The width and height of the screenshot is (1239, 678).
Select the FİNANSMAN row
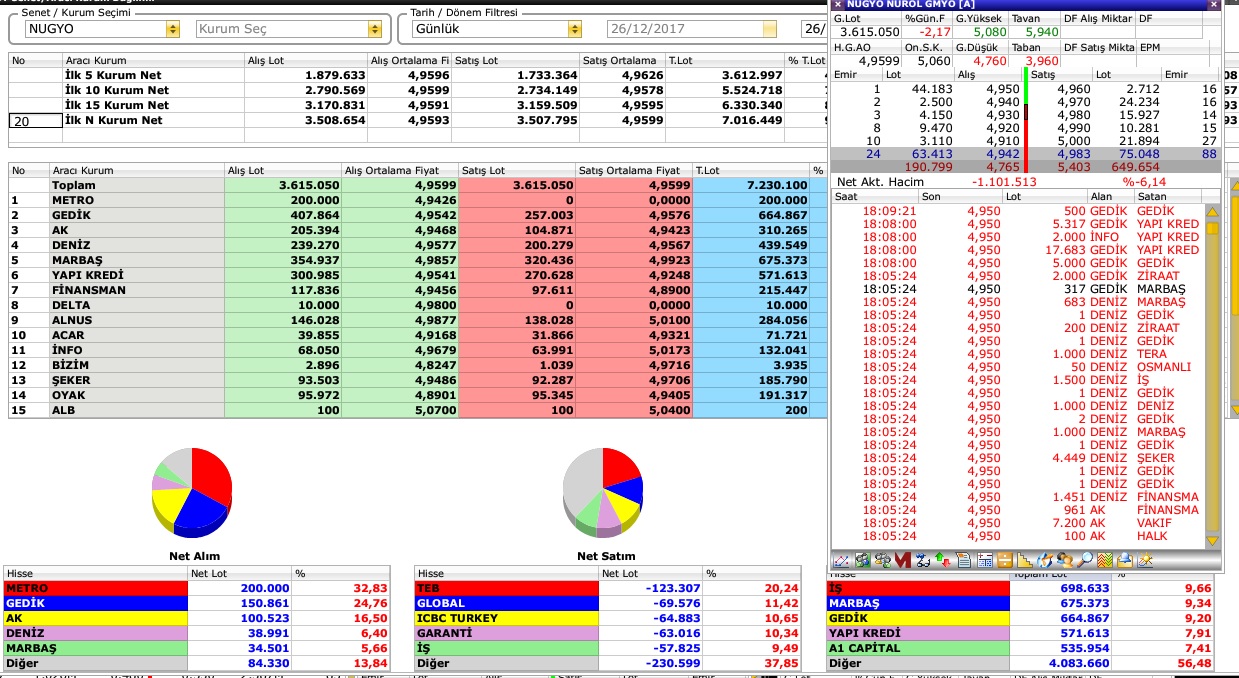point(418,291)
